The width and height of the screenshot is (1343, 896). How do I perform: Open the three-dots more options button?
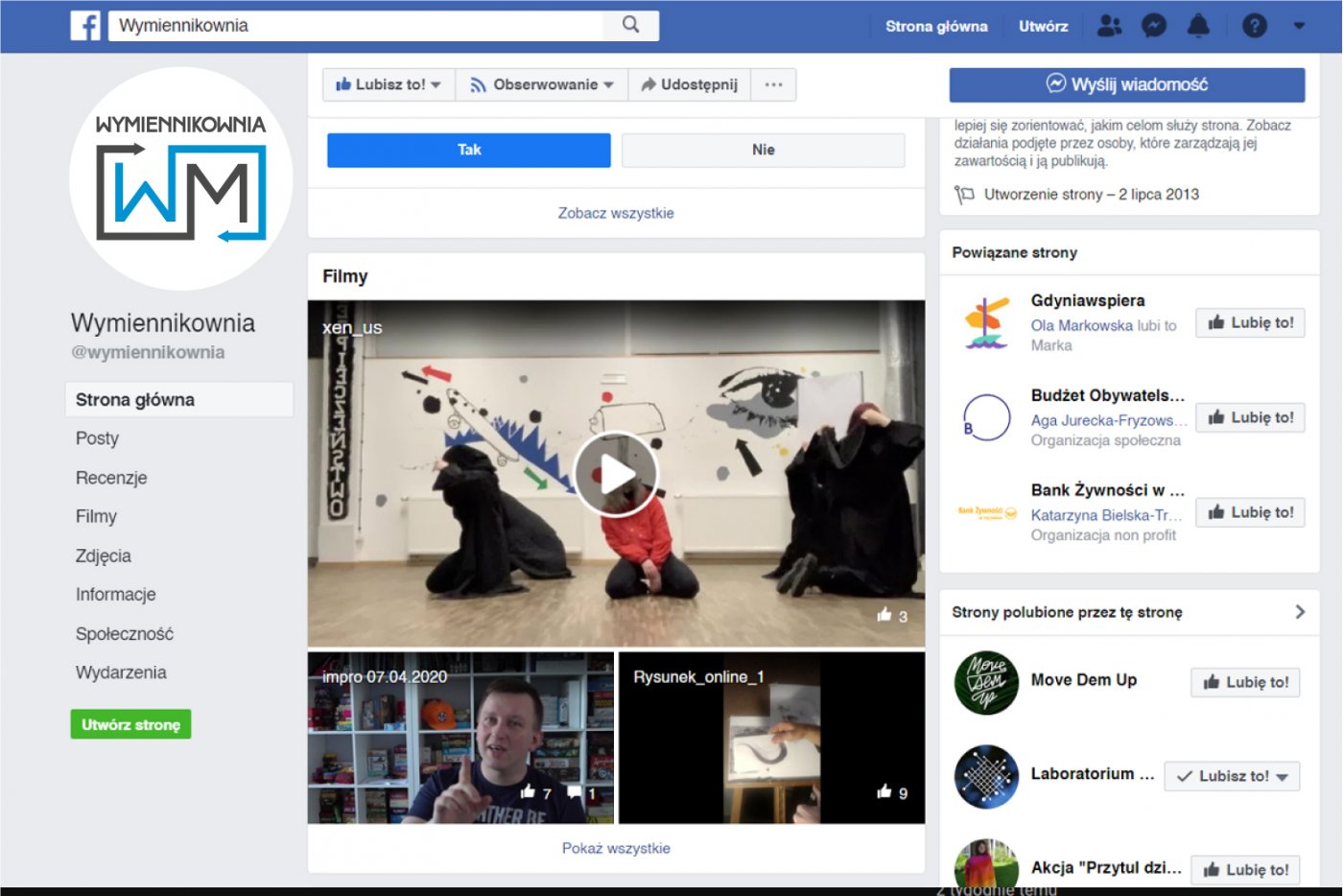pyautogui.click(x=773, y=84)
